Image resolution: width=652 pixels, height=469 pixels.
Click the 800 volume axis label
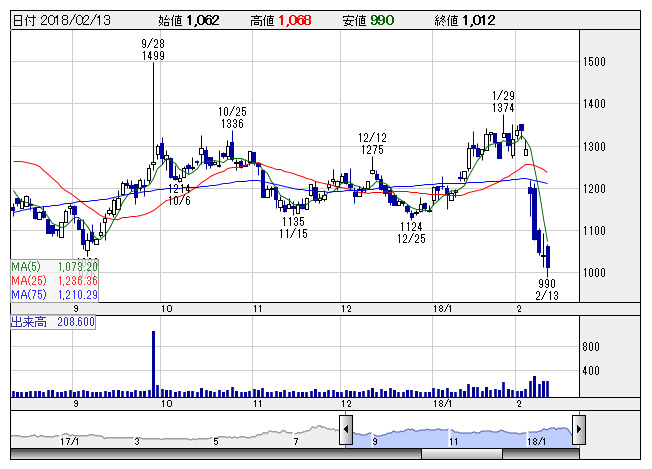(591, 347)
